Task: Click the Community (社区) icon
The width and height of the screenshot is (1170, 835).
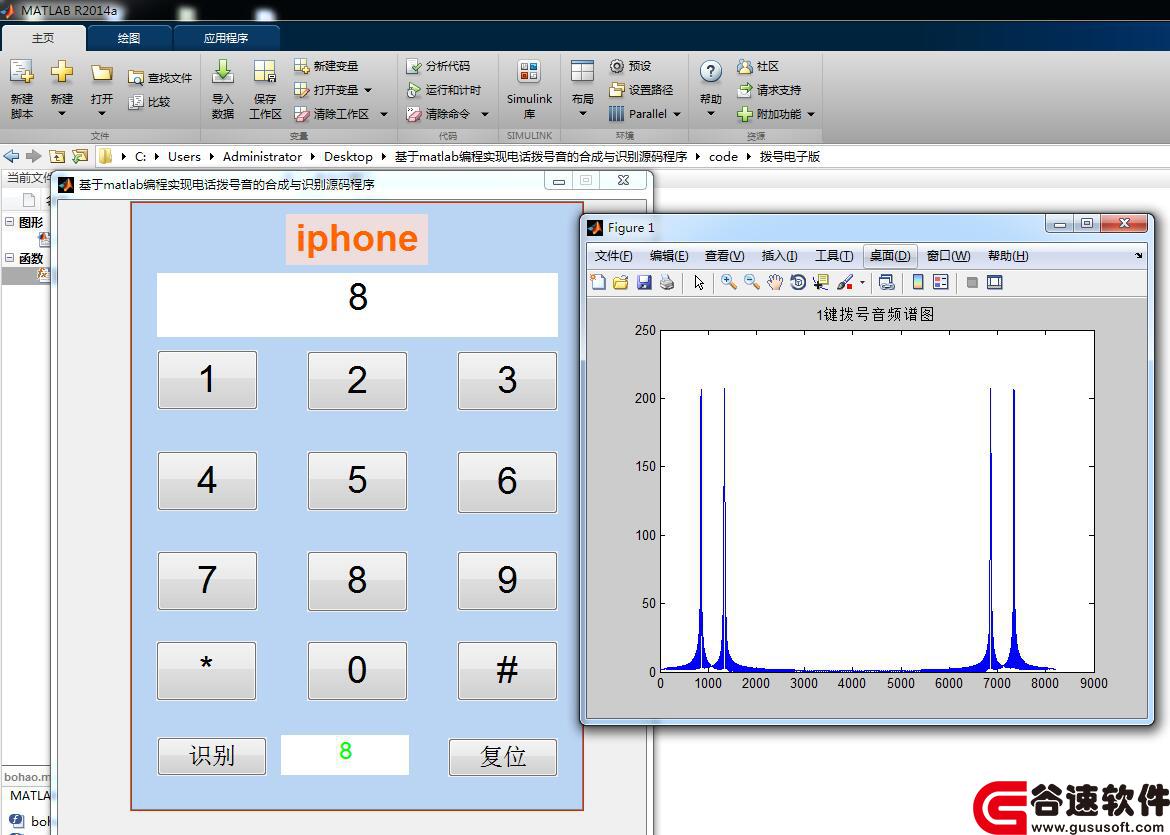Action: click(745, 66)
